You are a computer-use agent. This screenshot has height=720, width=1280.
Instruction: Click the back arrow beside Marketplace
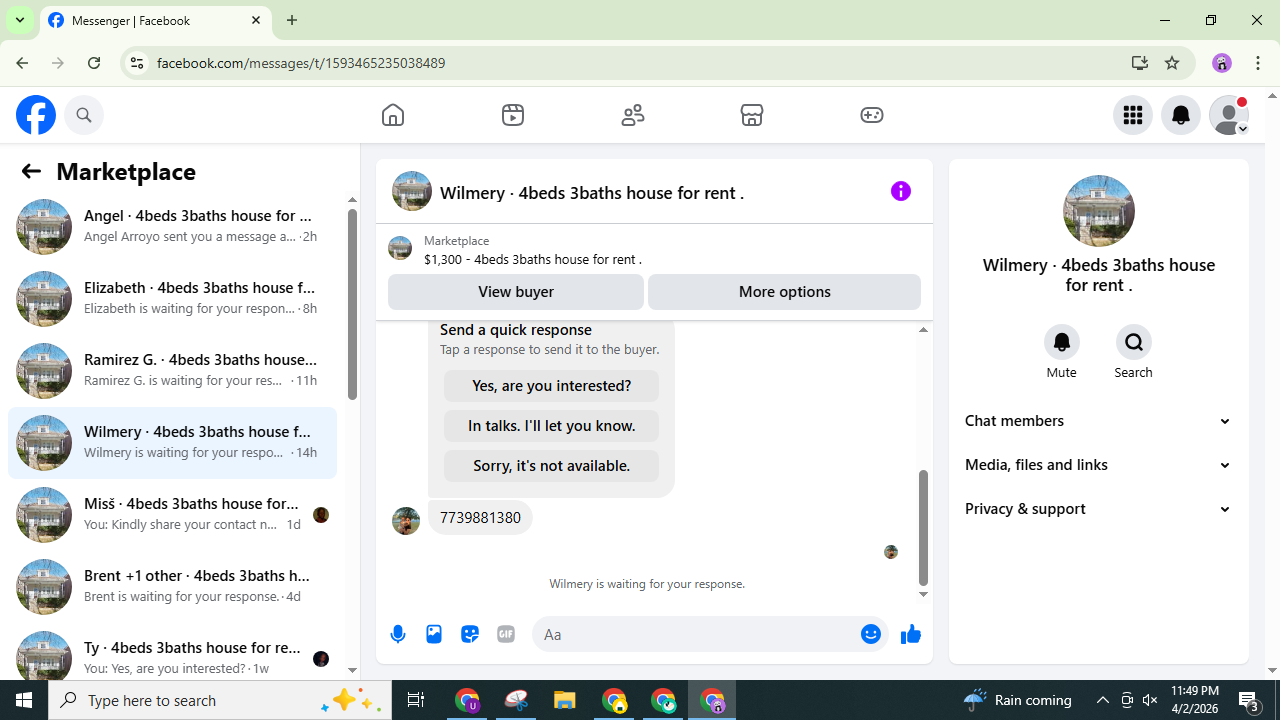[x=31, y=171]
